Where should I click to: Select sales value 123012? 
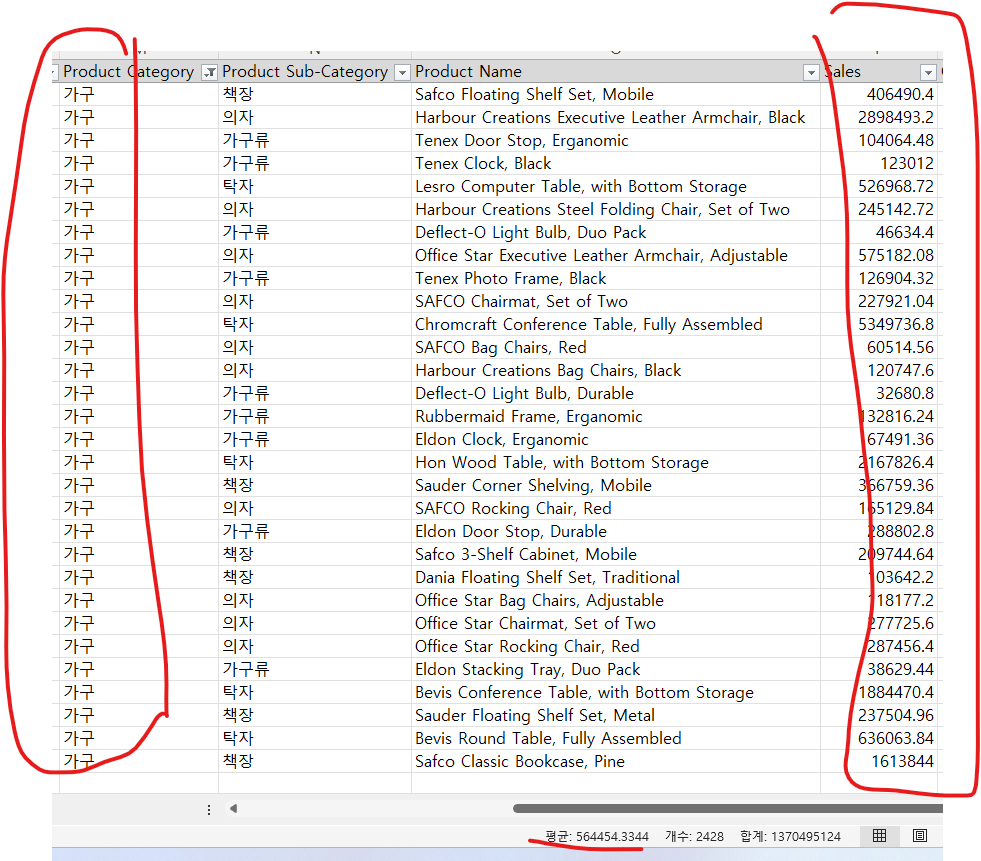pyautogui.click(x=879, y=163)
